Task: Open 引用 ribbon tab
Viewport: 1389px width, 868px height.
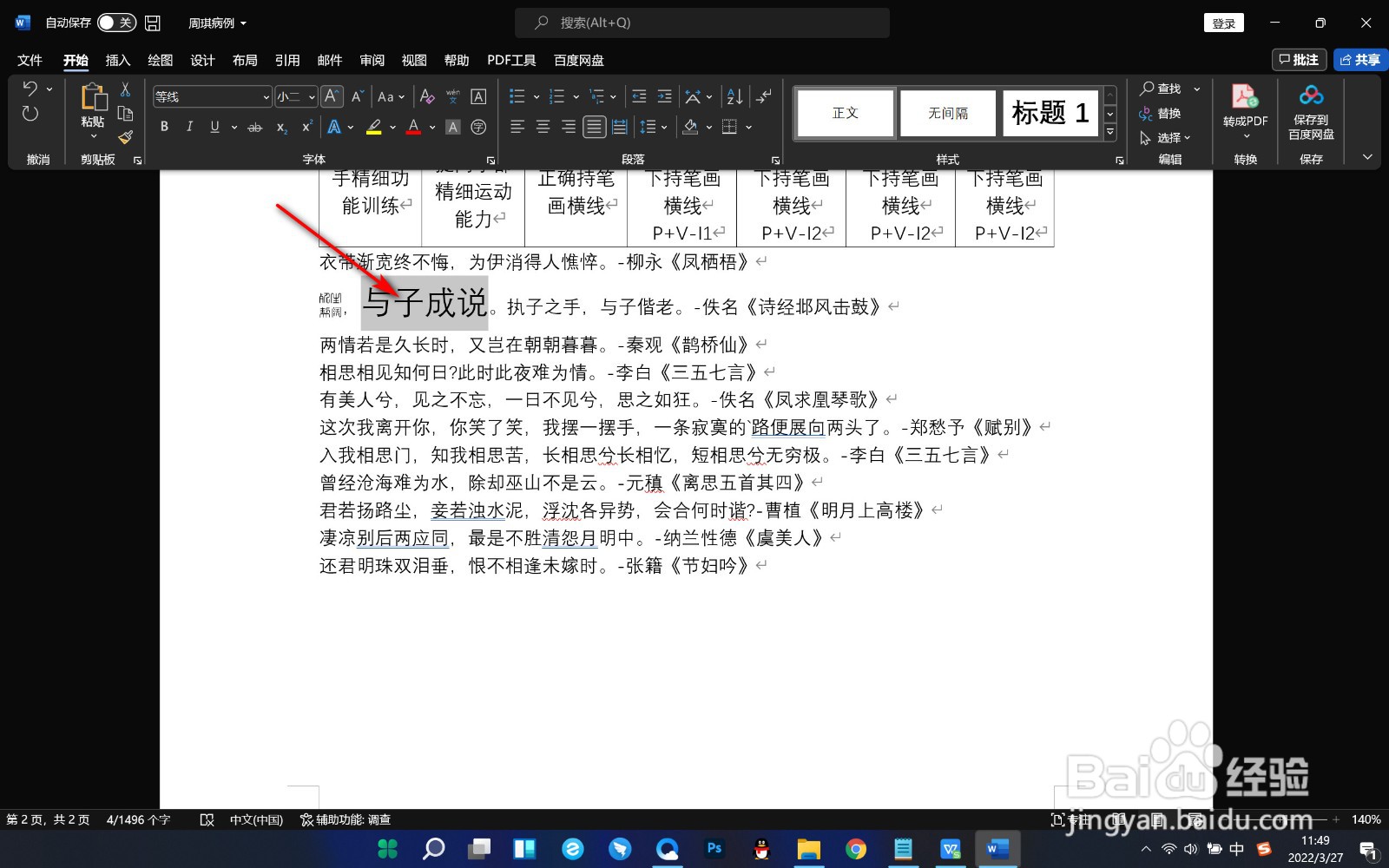Action: pos(287,60)
